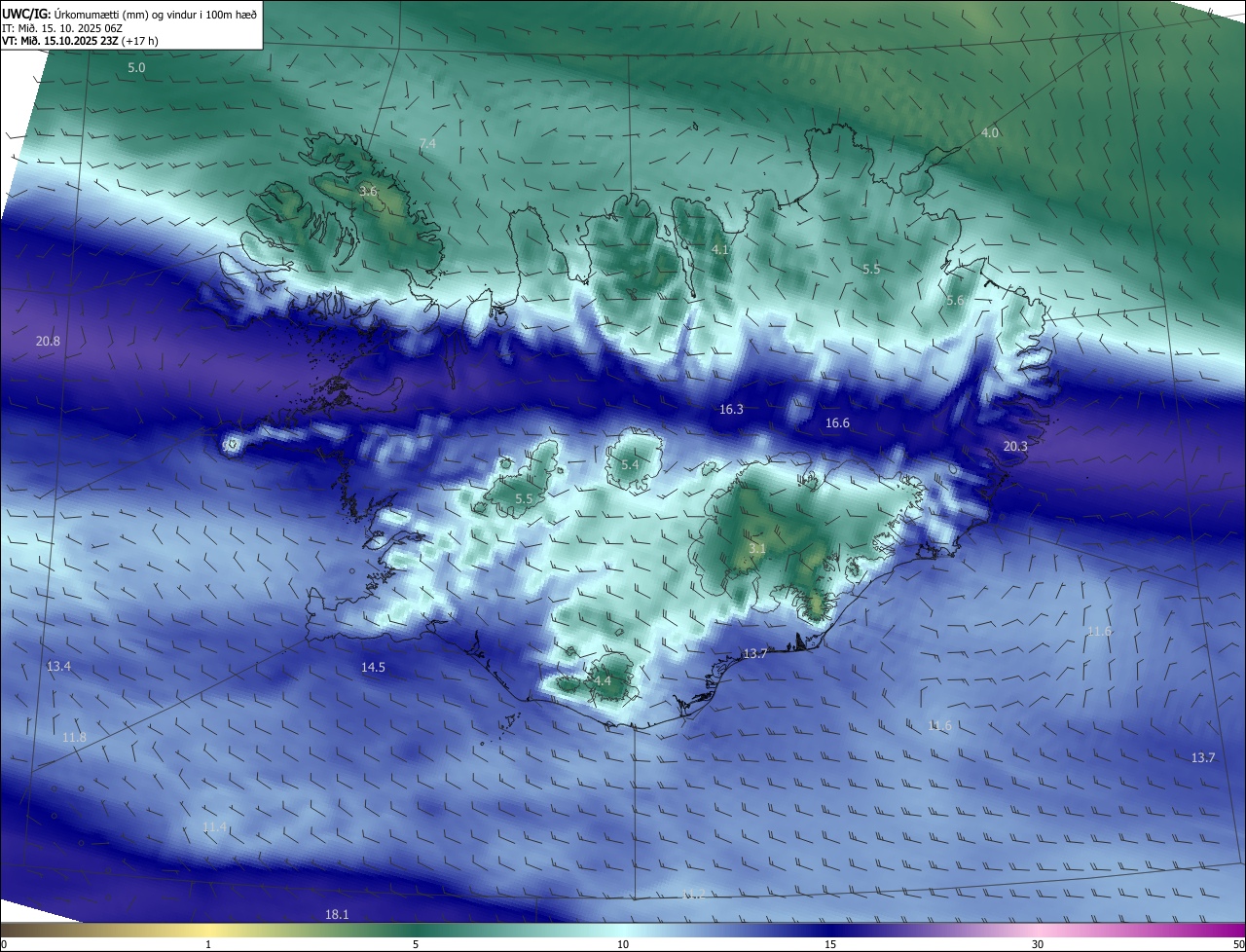Click the map value 5.4
Screen dimensions: 1246x952
point(631,465)
